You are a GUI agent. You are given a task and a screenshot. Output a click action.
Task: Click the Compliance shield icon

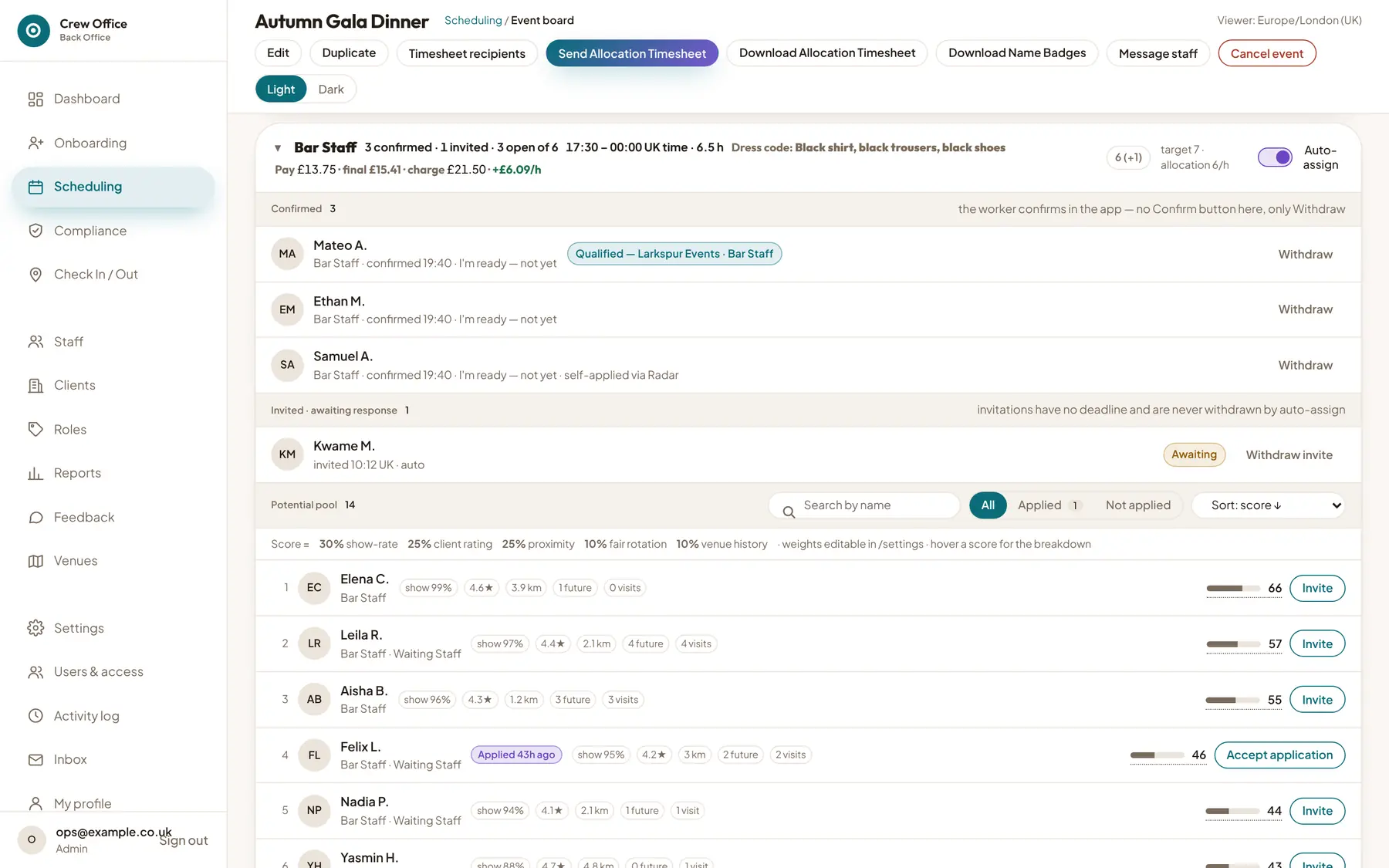pyautogui.click(x=35, y=231)
